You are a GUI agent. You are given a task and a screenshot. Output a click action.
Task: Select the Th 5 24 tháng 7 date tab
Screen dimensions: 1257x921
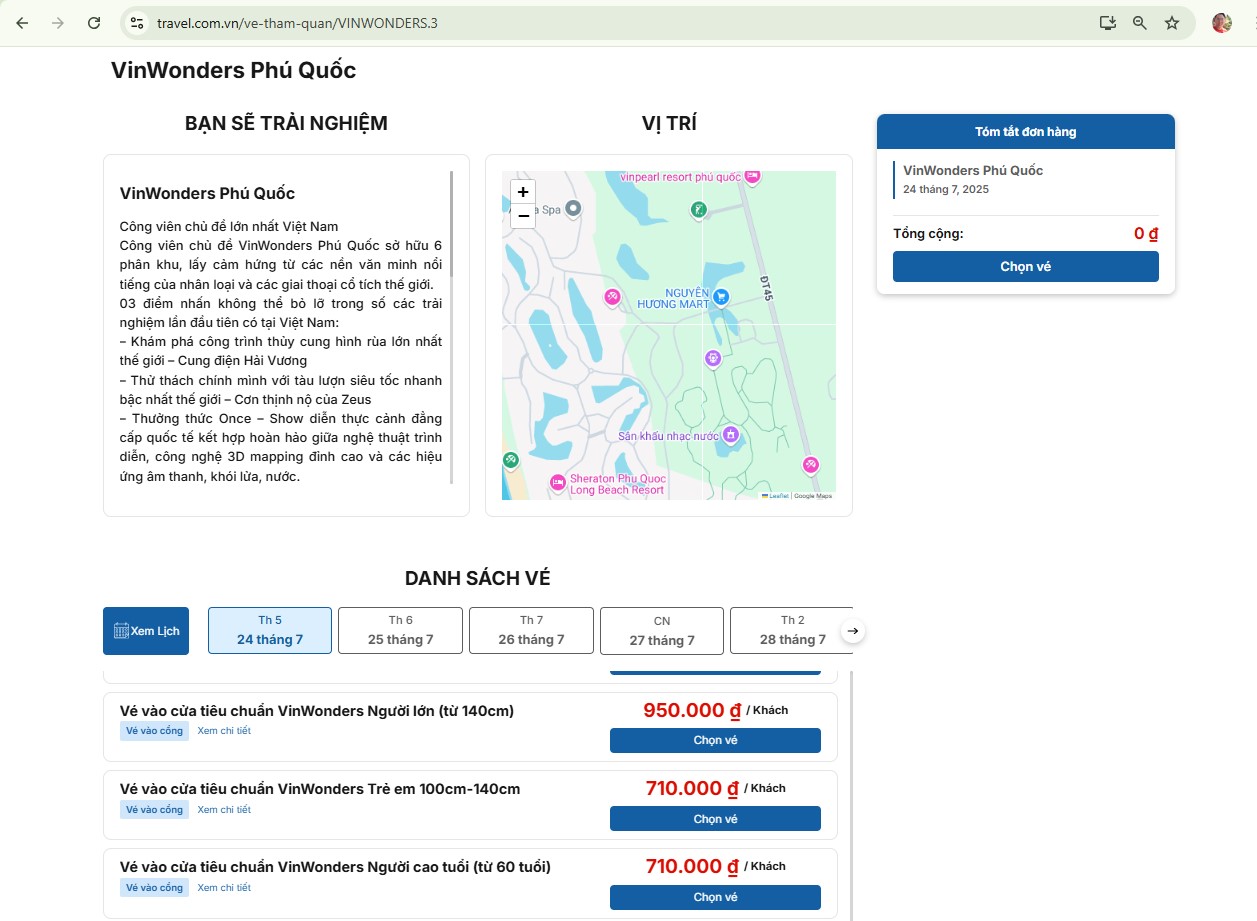270,631
